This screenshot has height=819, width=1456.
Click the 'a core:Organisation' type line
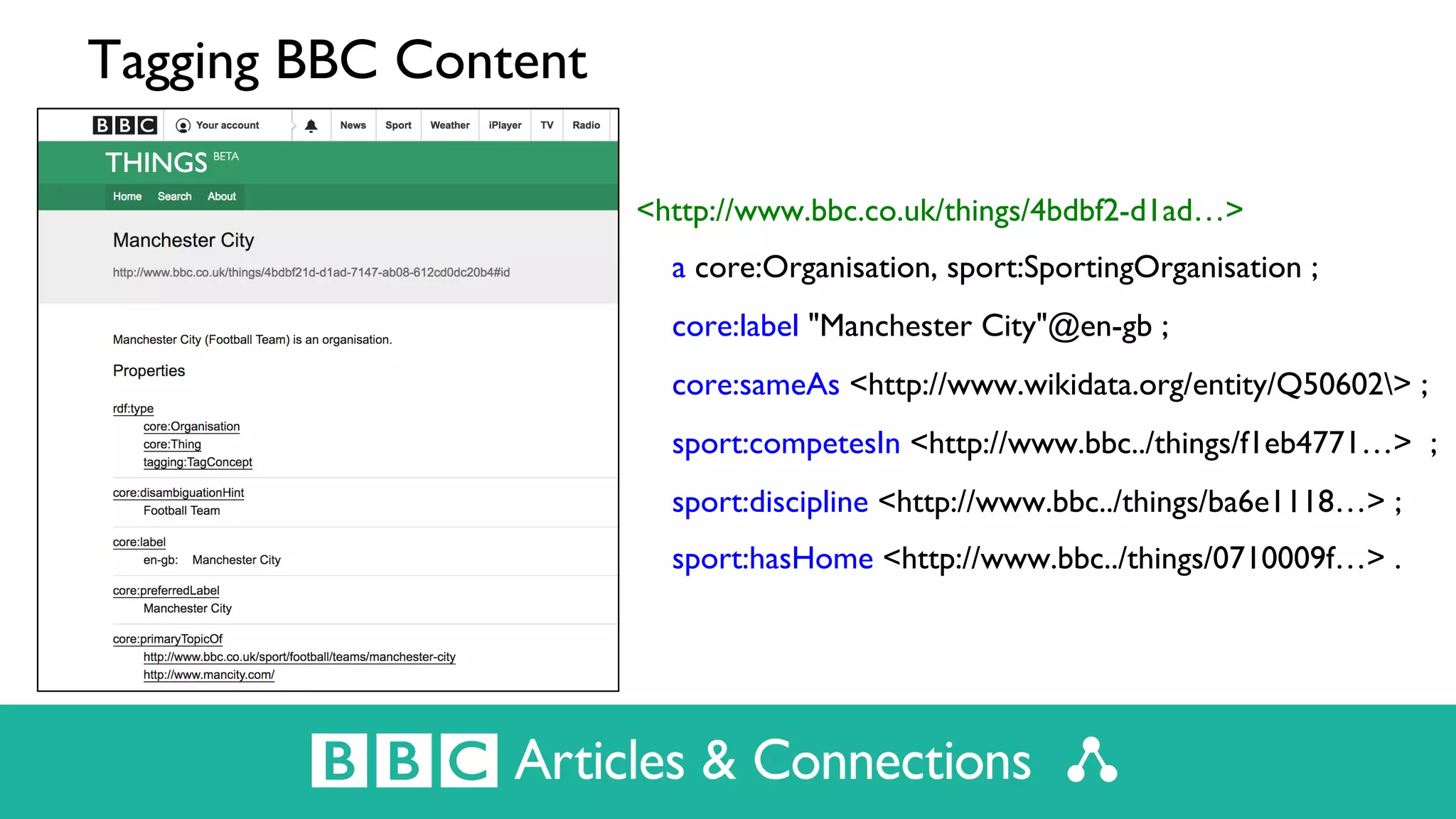point(995,268)
